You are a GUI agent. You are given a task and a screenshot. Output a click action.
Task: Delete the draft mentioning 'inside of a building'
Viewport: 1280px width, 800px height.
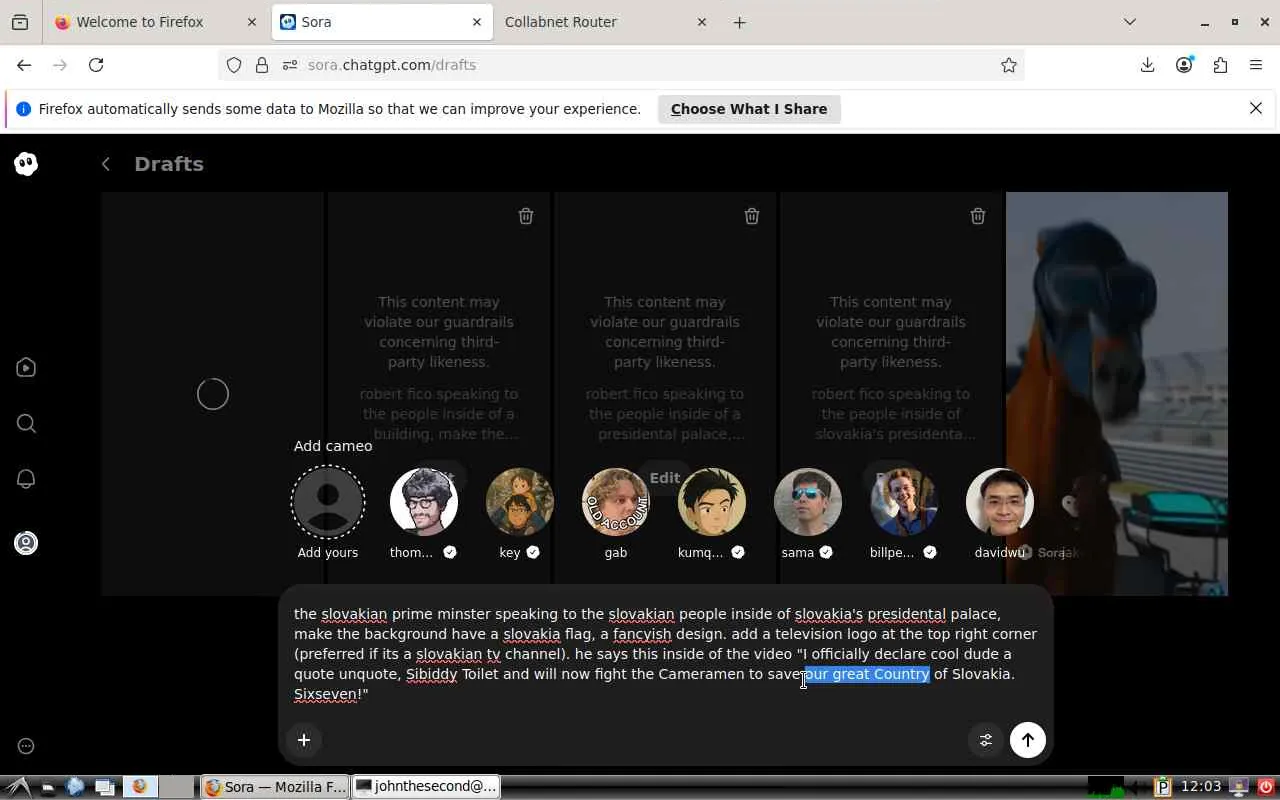526,216
